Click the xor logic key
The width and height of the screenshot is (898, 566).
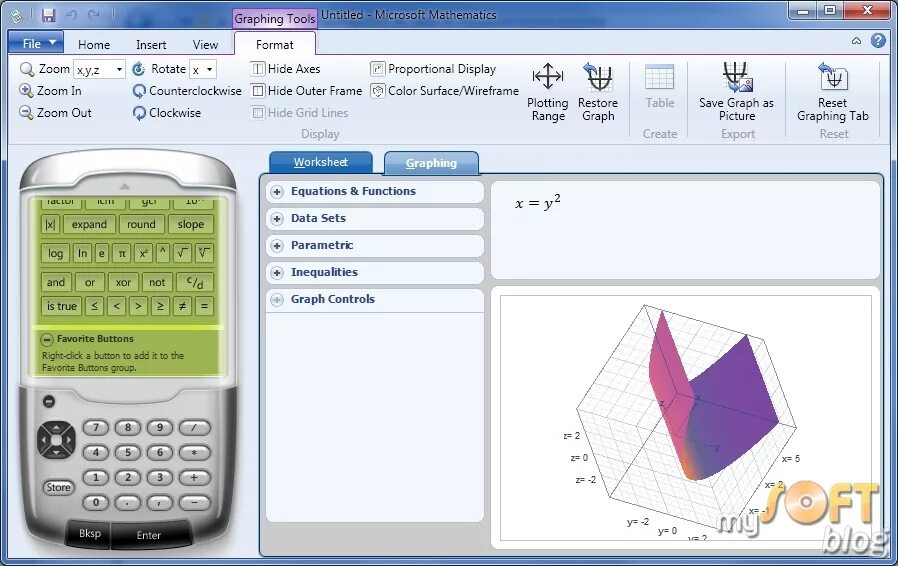123,282
